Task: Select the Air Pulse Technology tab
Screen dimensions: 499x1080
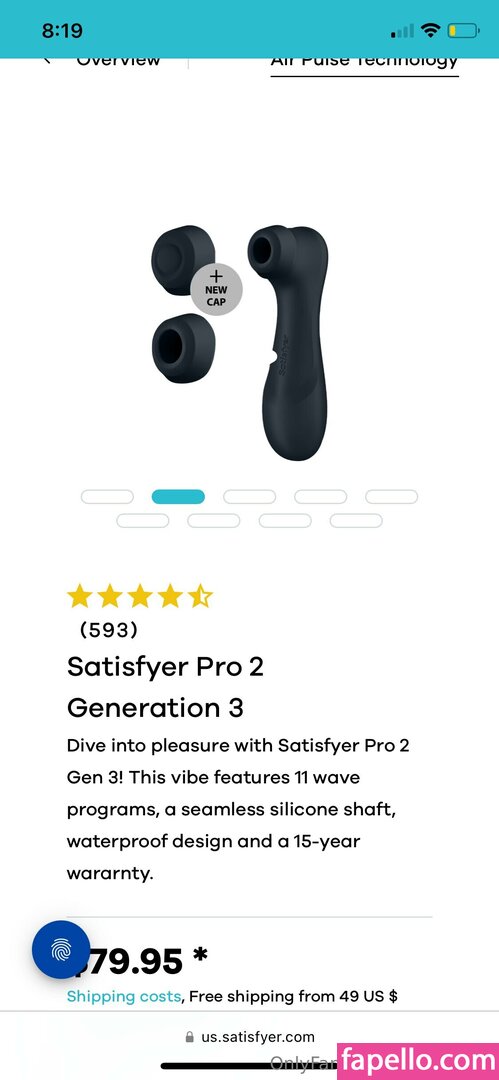Action: (365, 62)
